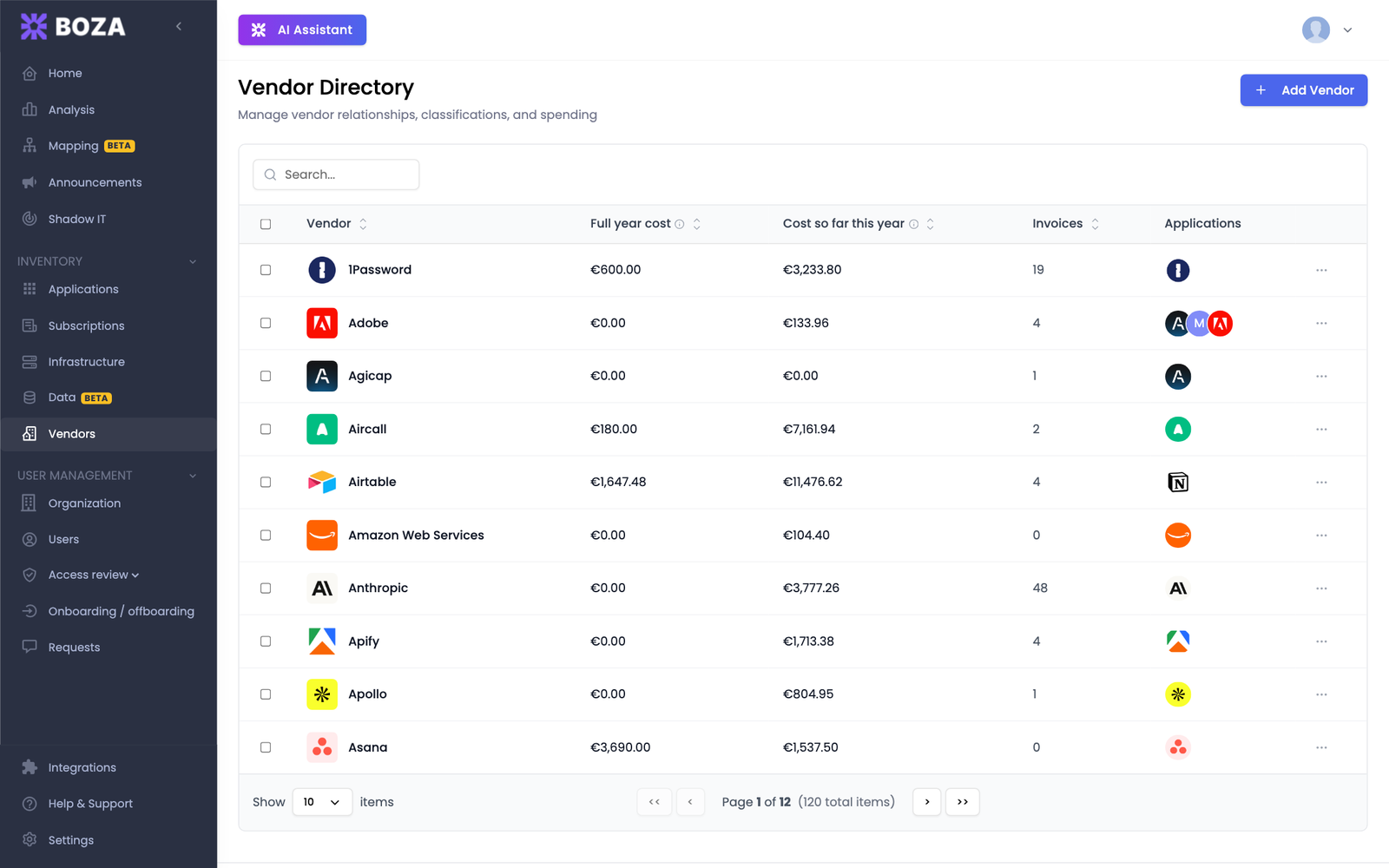
Task: Click the Anthropic application icon in Applications column
Action: tap(1178, 589)
